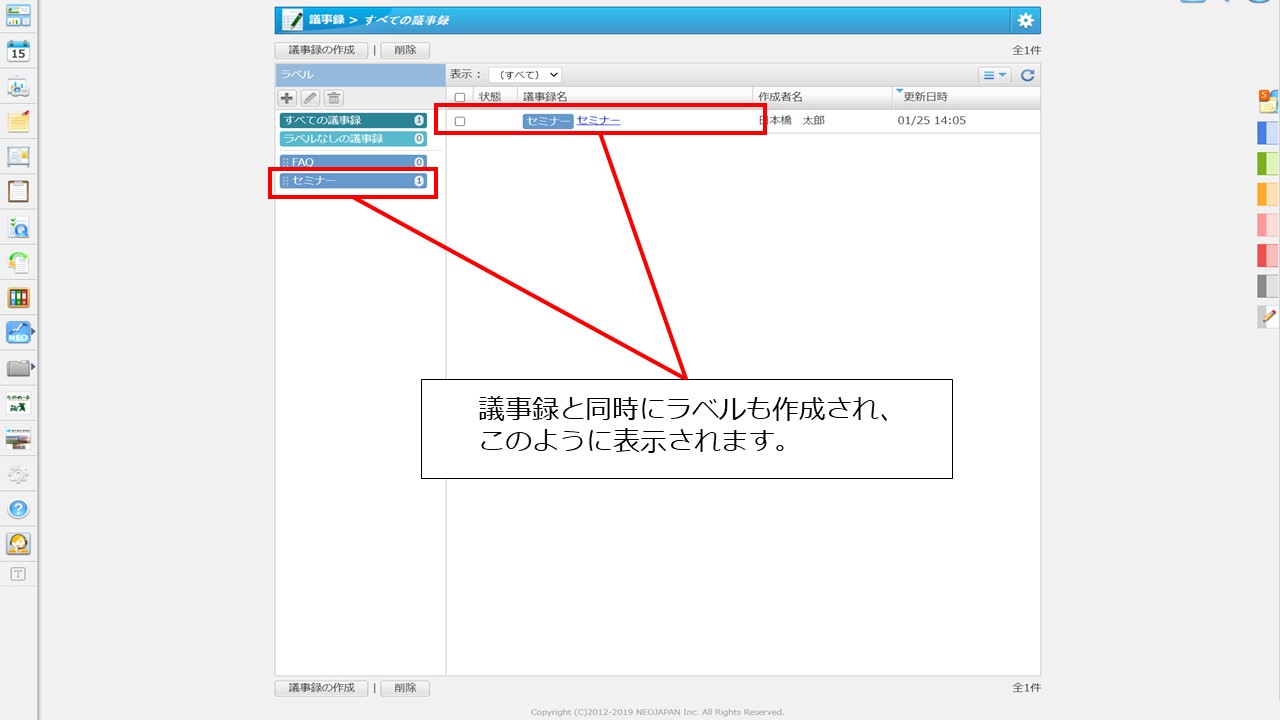Click the セミナー label tag in the row

point(548,121)
